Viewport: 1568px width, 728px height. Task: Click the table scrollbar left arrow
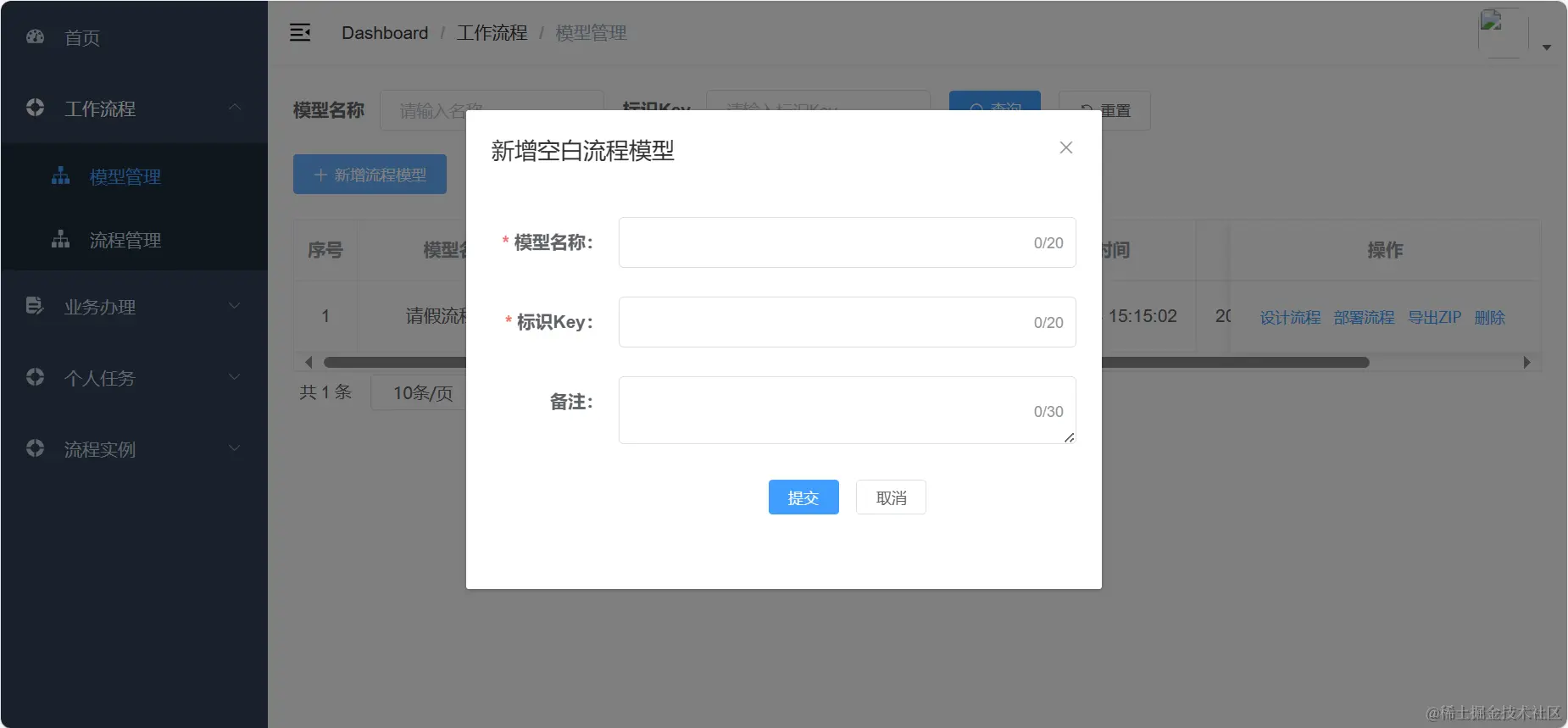pyautogui.click(x=309, y=362)
